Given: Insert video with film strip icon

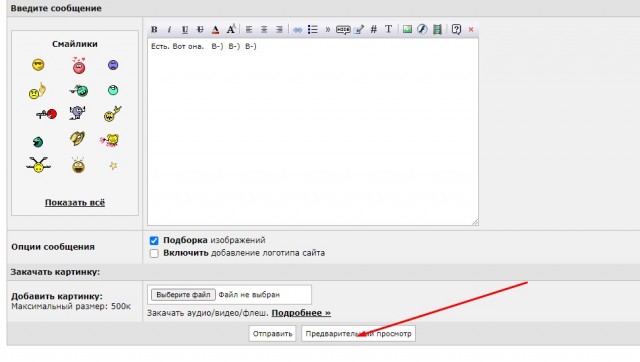Looking at the screenshot, I should tap(437, 29).
